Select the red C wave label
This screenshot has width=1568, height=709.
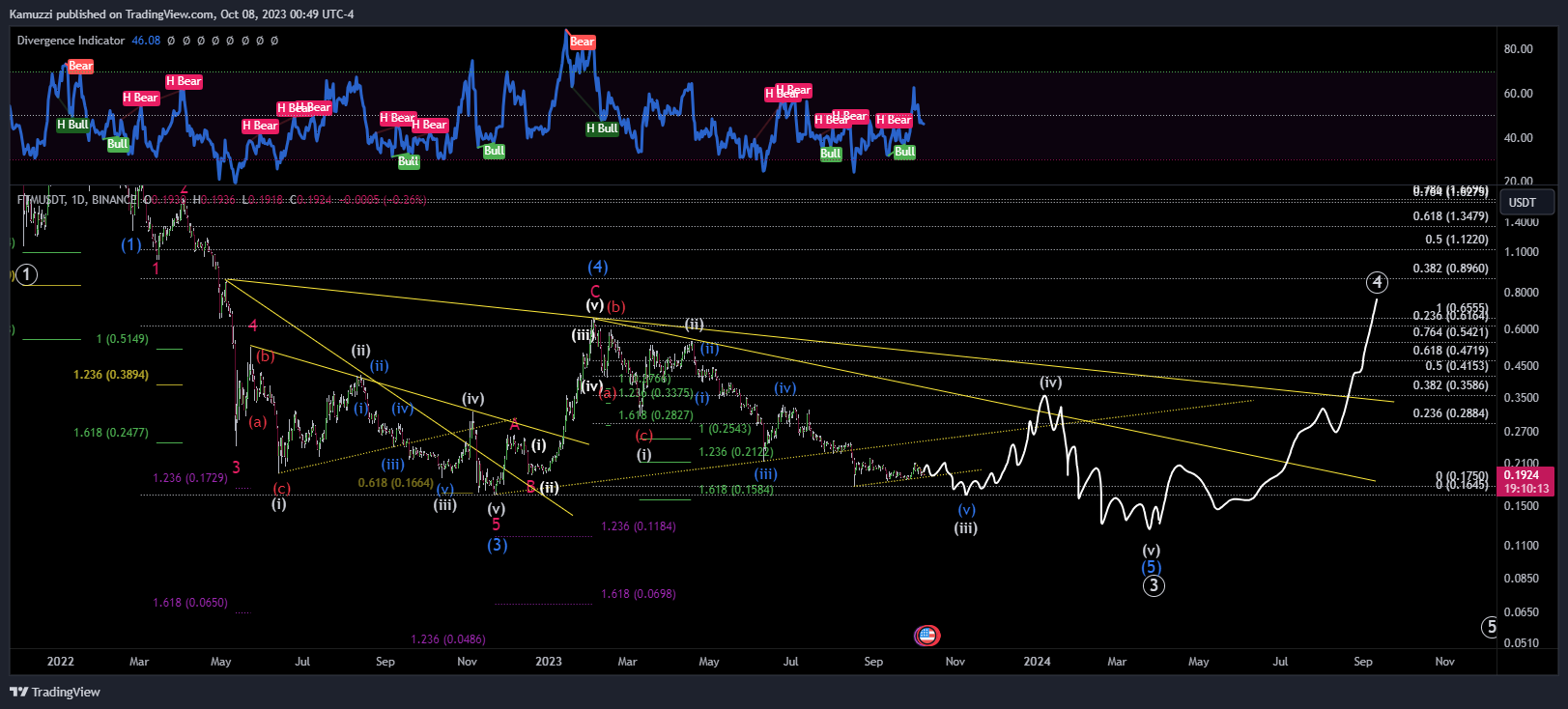pyautogui.click(x=595, y=291)
